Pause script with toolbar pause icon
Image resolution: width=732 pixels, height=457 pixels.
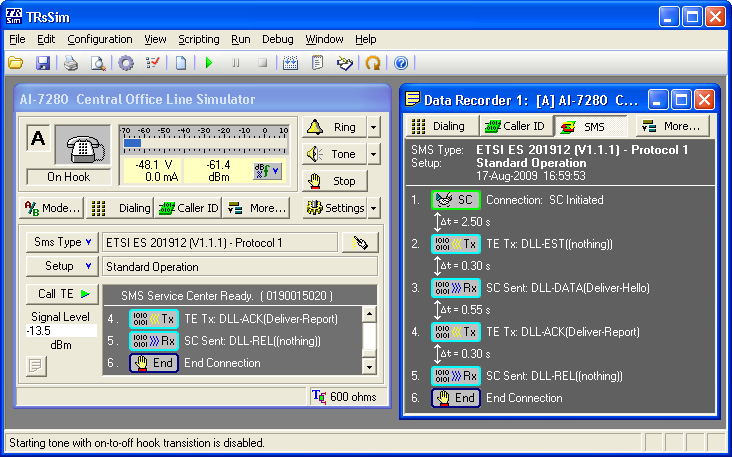tap(236, 63)
